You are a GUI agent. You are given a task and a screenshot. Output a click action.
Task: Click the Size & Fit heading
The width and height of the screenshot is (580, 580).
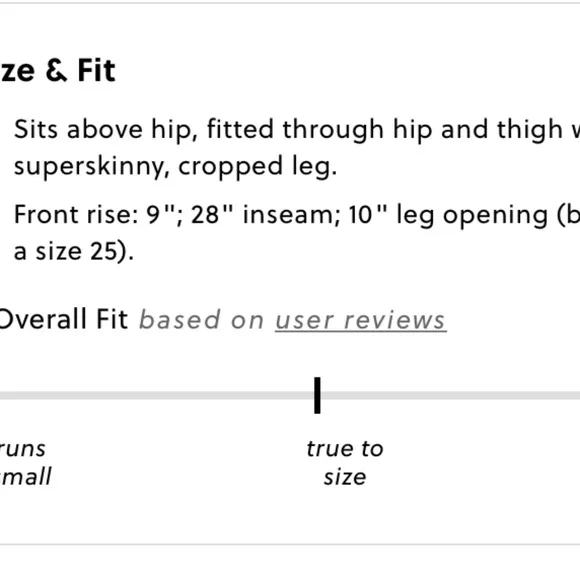click(58, 70)
